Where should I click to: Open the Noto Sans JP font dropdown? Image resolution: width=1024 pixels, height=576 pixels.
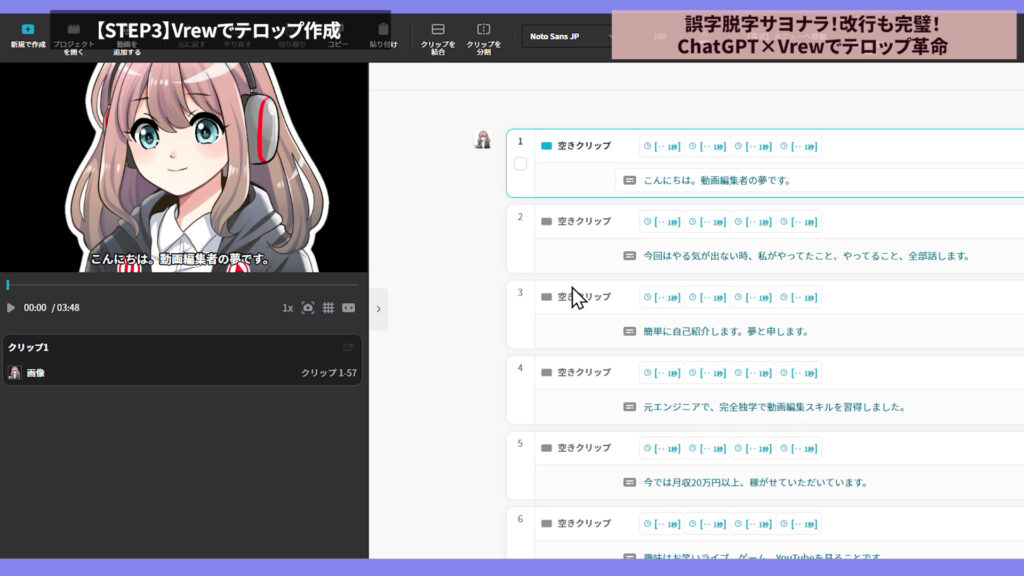[568, 37]
